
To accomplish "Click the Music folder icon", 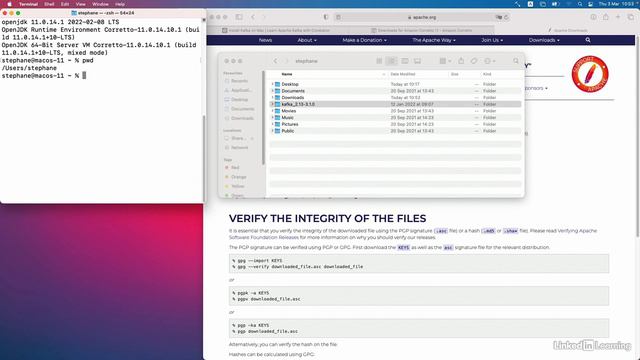I will (x=278, y=118).
